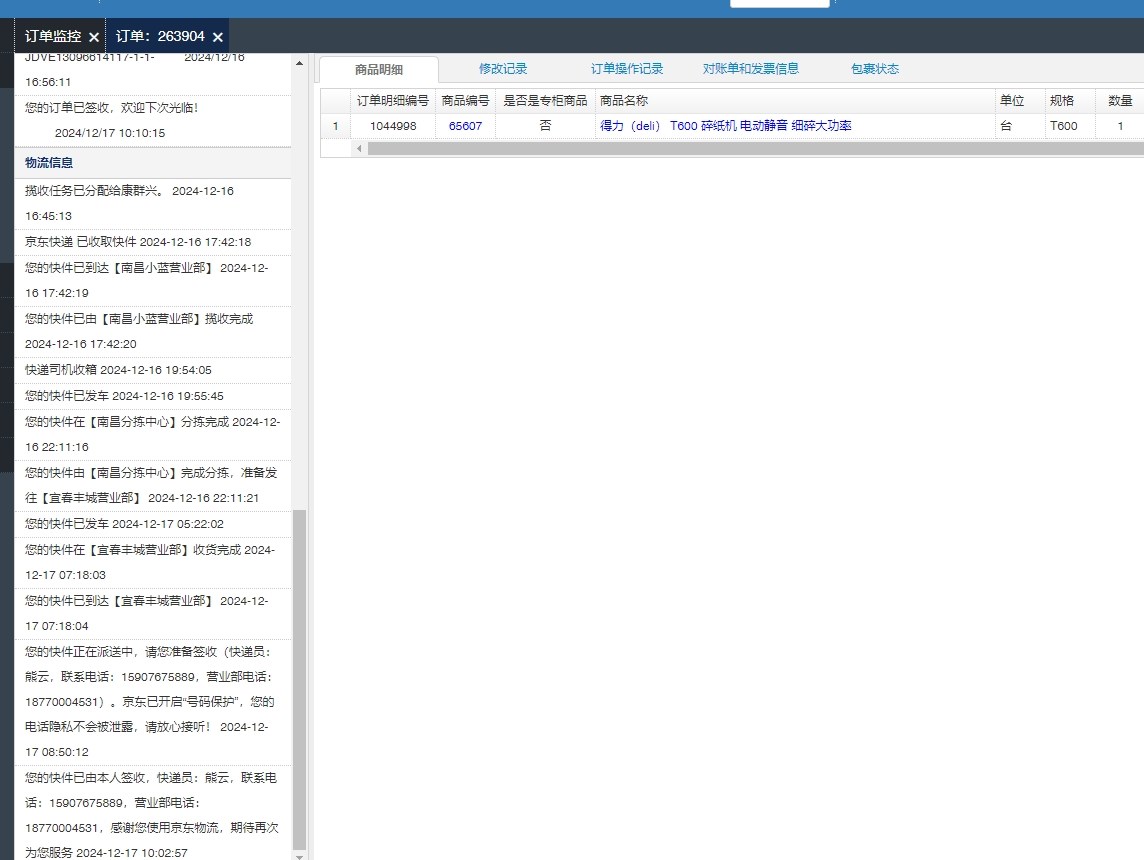The image size is (1144, 860).
Task: Click the 京东快递 已收取快件 entry
Action: coord(152,242)
